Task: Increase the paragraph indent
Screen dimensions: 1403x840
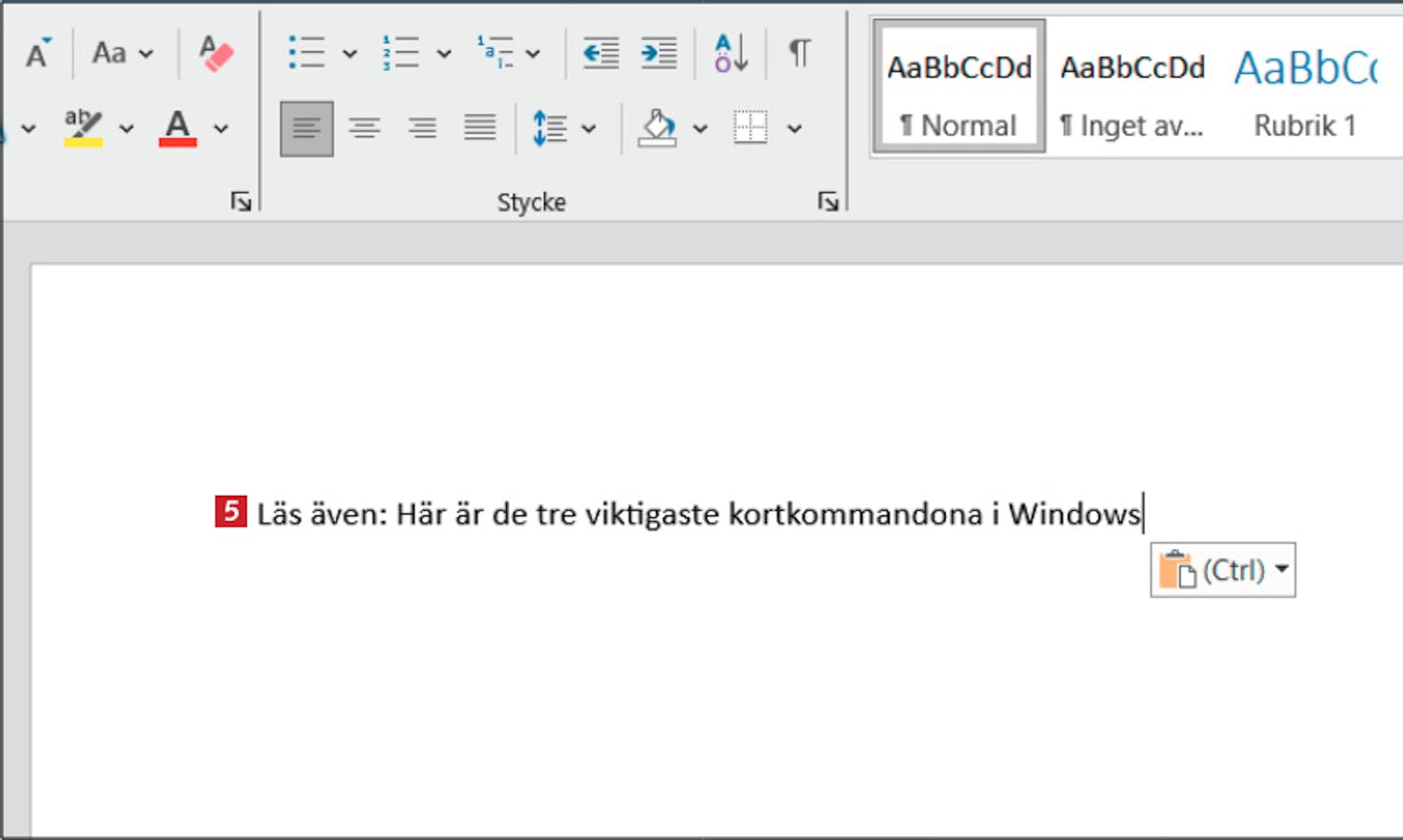Action: coord(659,53)
